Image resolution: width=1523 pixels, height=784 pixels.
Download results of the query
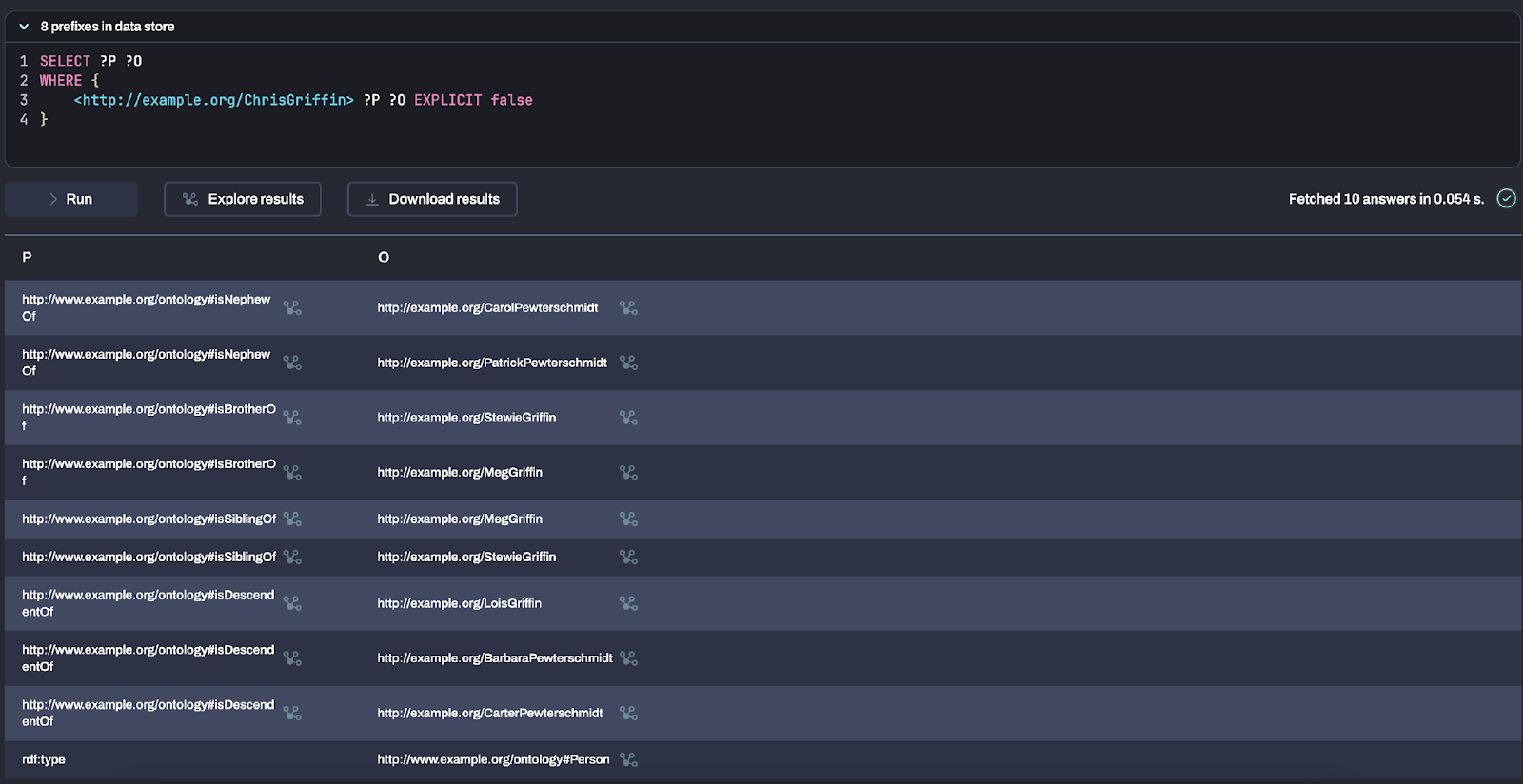tap(432, 199)
